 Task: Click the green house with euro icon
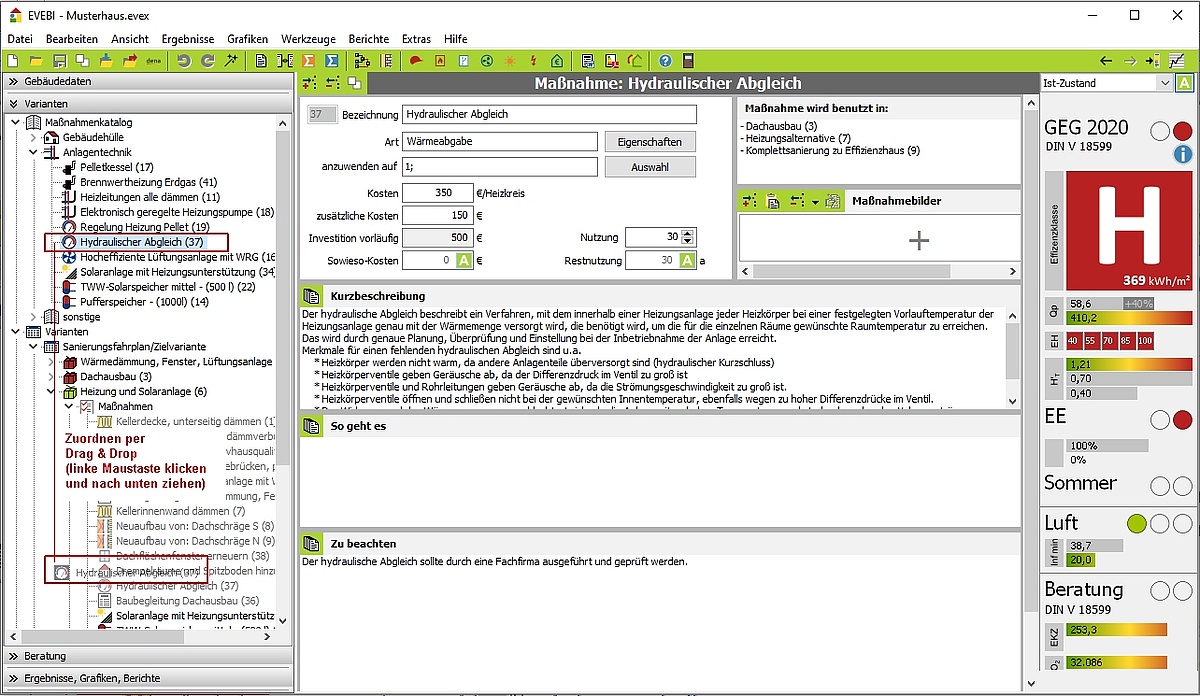pos(557,61)
